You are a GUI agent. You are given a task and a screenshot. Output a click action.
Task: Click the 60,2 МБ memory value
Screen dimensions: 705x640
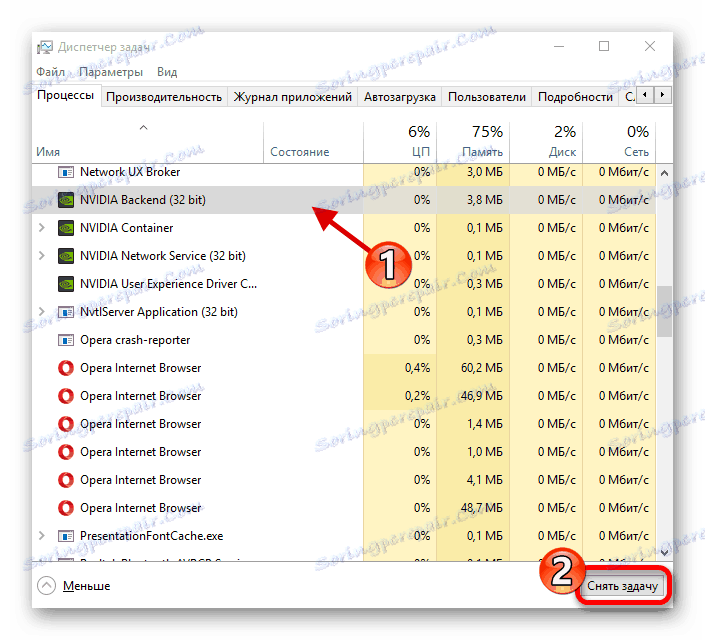482,368
